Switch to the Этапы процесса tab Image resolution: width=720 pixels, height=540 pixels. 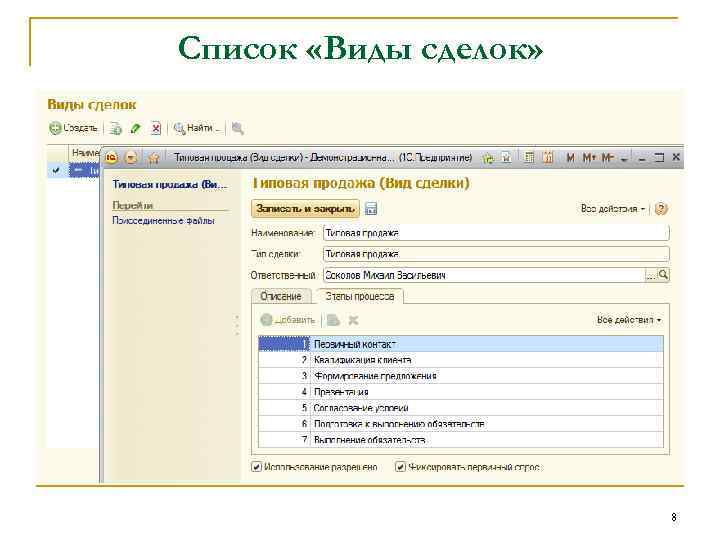click(x=360, y=296)
